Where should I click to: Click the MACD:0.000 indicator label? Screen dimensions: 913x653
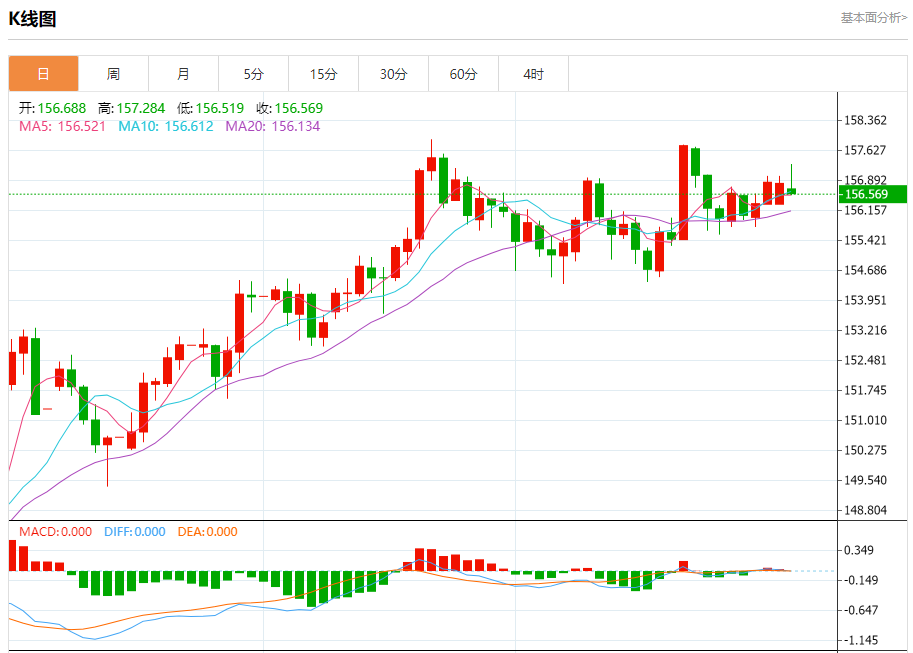click(55, 532)
